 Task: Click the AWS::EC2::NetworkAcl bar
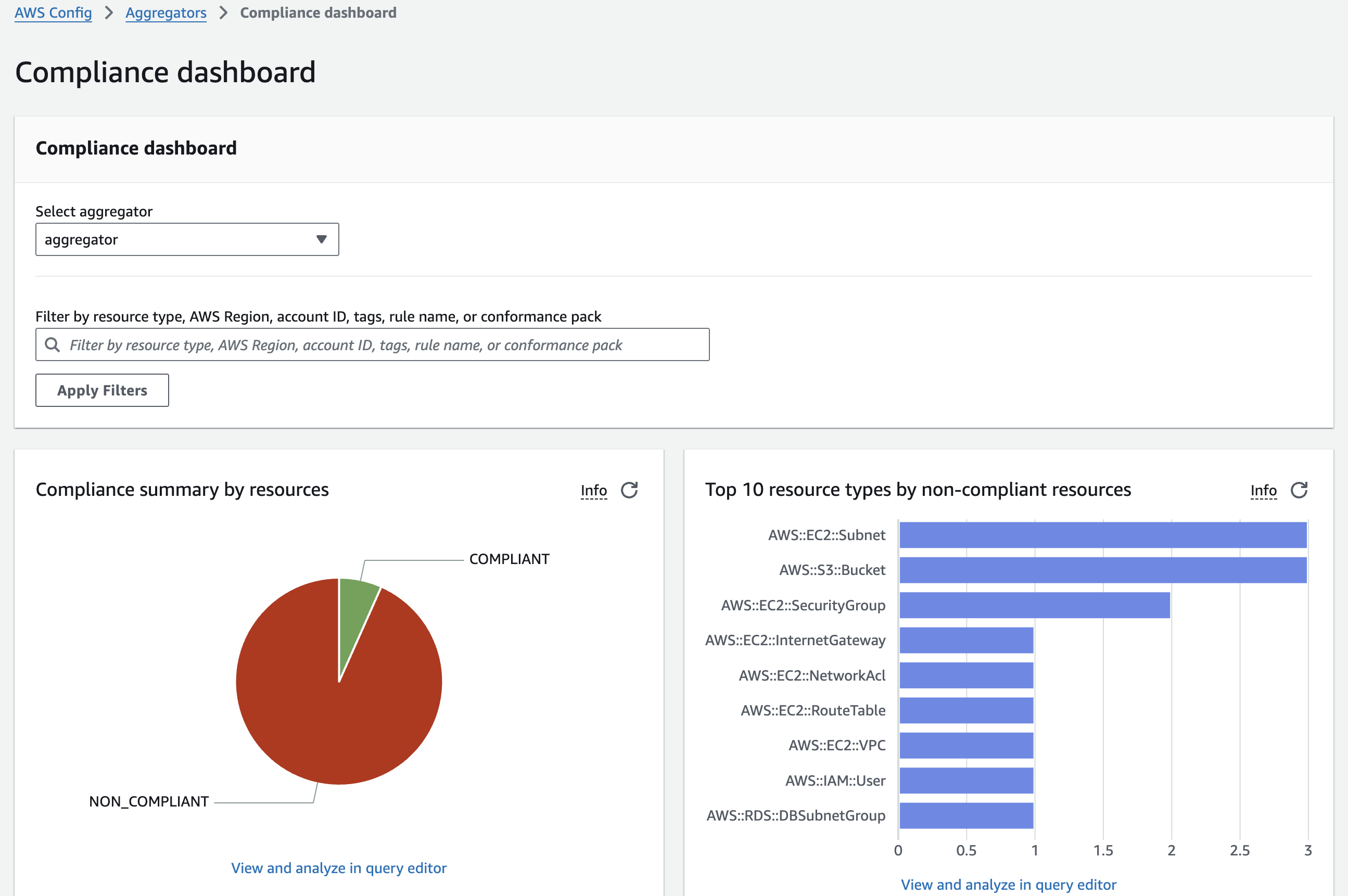pos(967,675)
